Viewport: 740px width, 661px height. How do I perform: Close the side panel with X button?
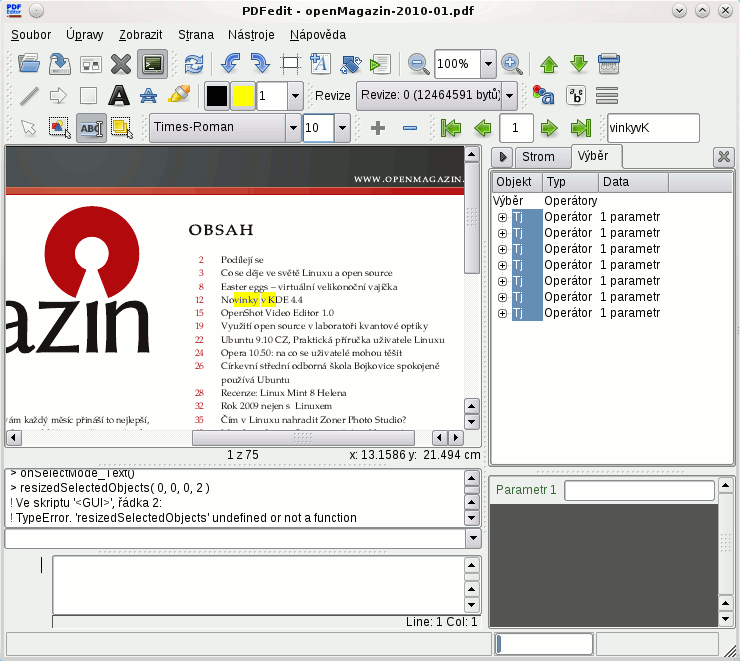(x=723, y=156)
